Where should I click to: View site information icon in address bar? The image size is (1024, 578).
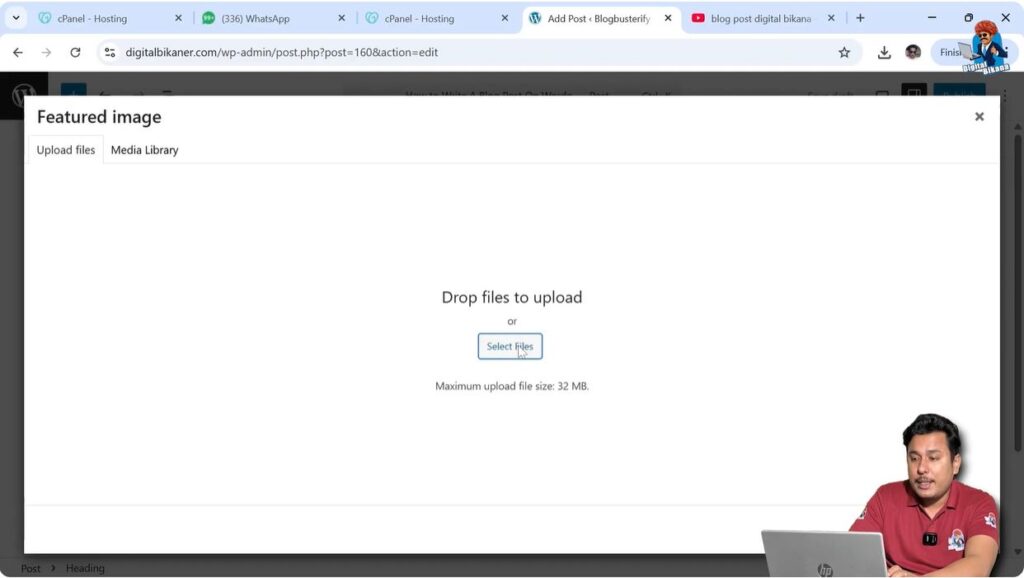point(108,52)
